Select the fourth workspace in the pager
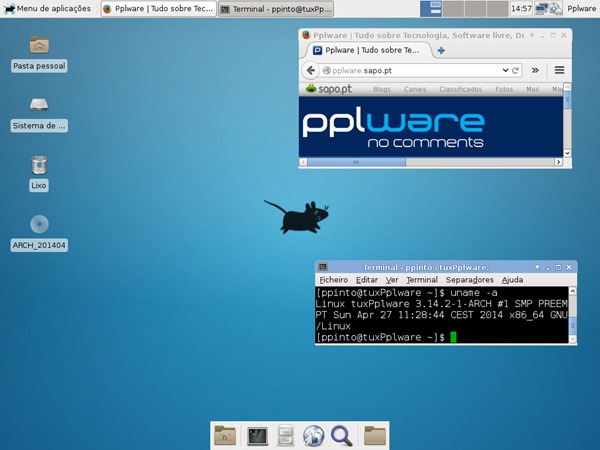Screen dimensions: 600x450 click(x=497, y=8)
